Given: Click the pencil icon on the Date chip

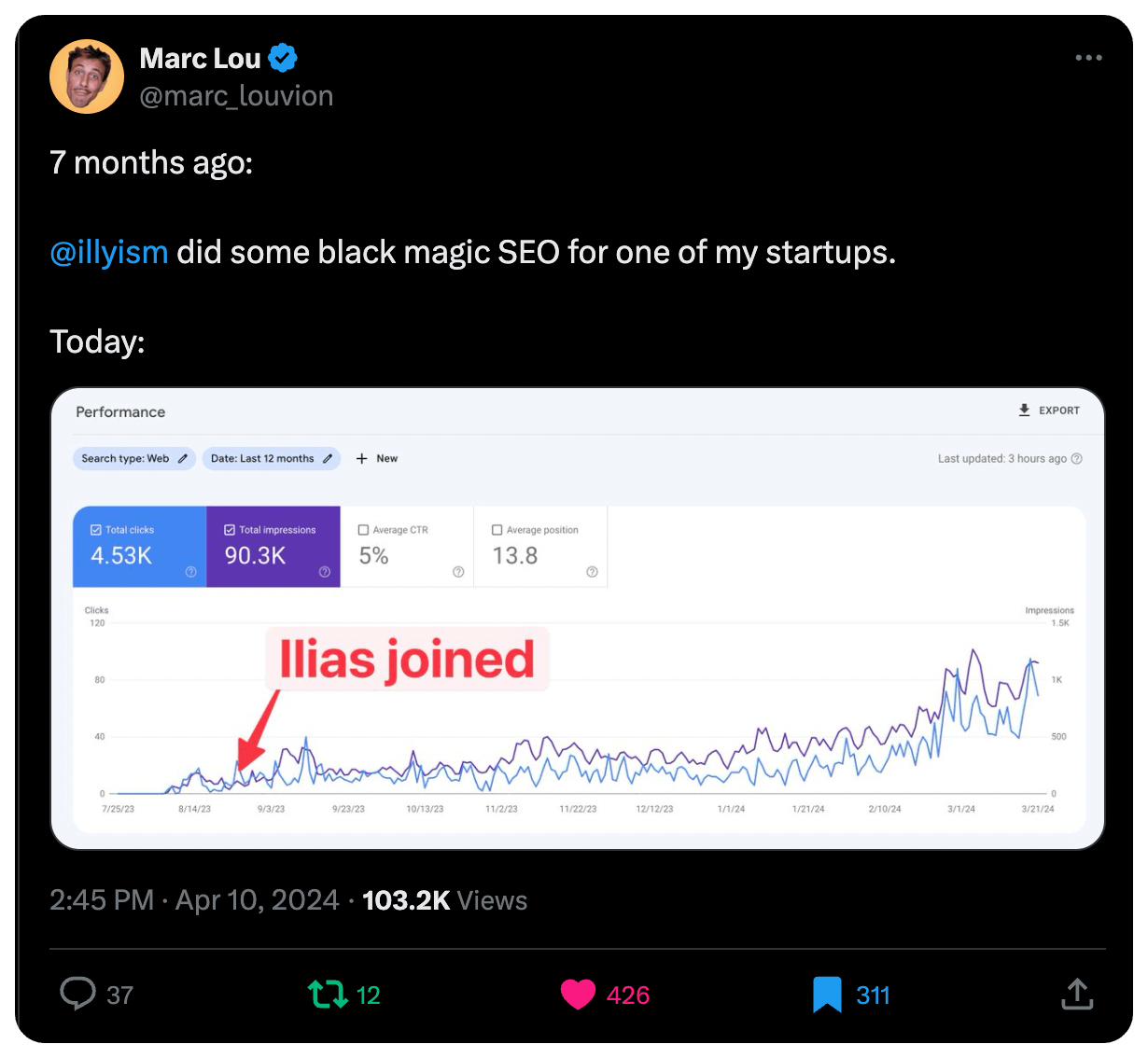Looking at the screenshot, I should pyautogui.click(x=328, y=458).
